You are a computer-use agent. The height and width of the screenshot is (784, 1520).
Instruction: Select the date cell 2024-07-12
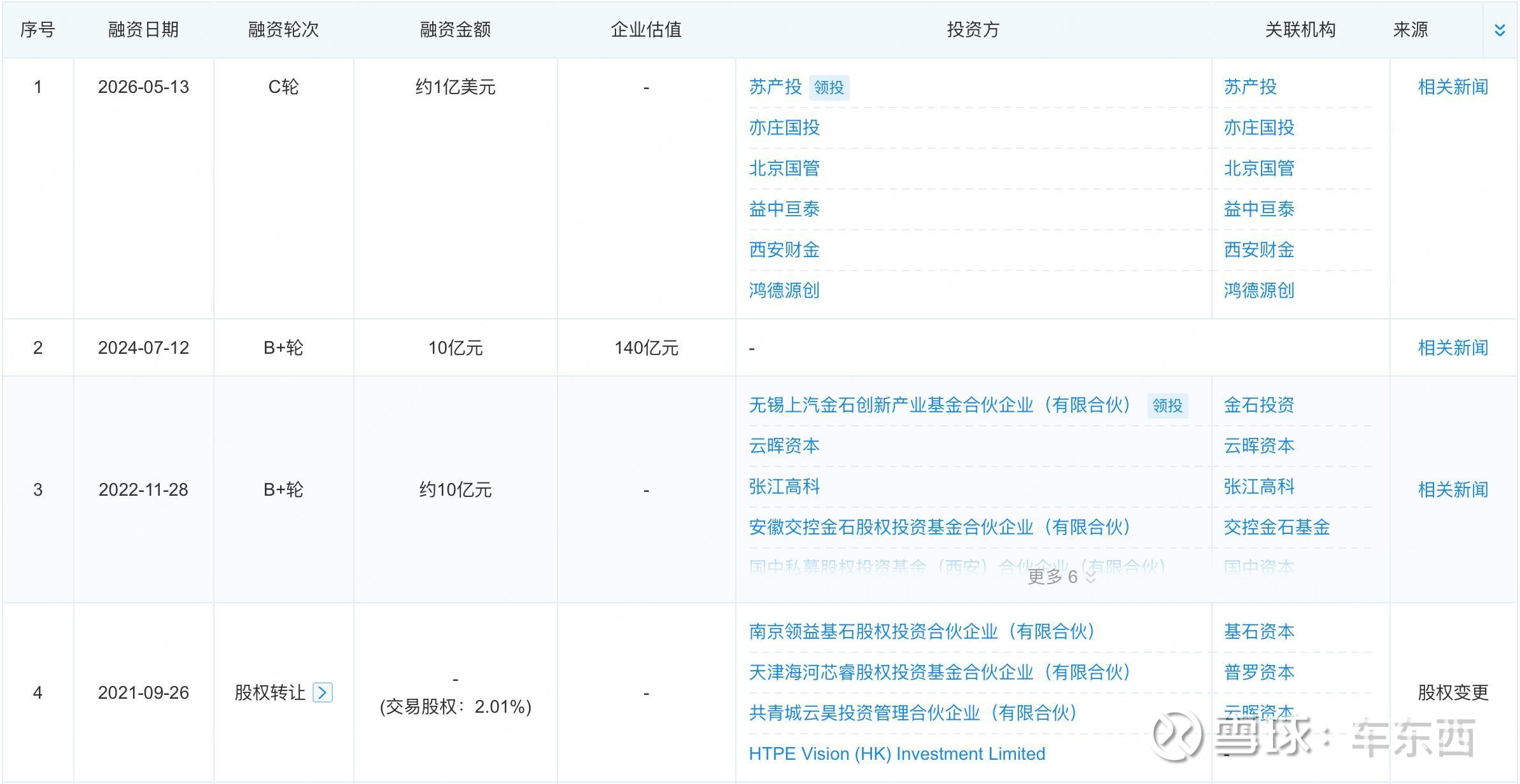tap(143, 348)
